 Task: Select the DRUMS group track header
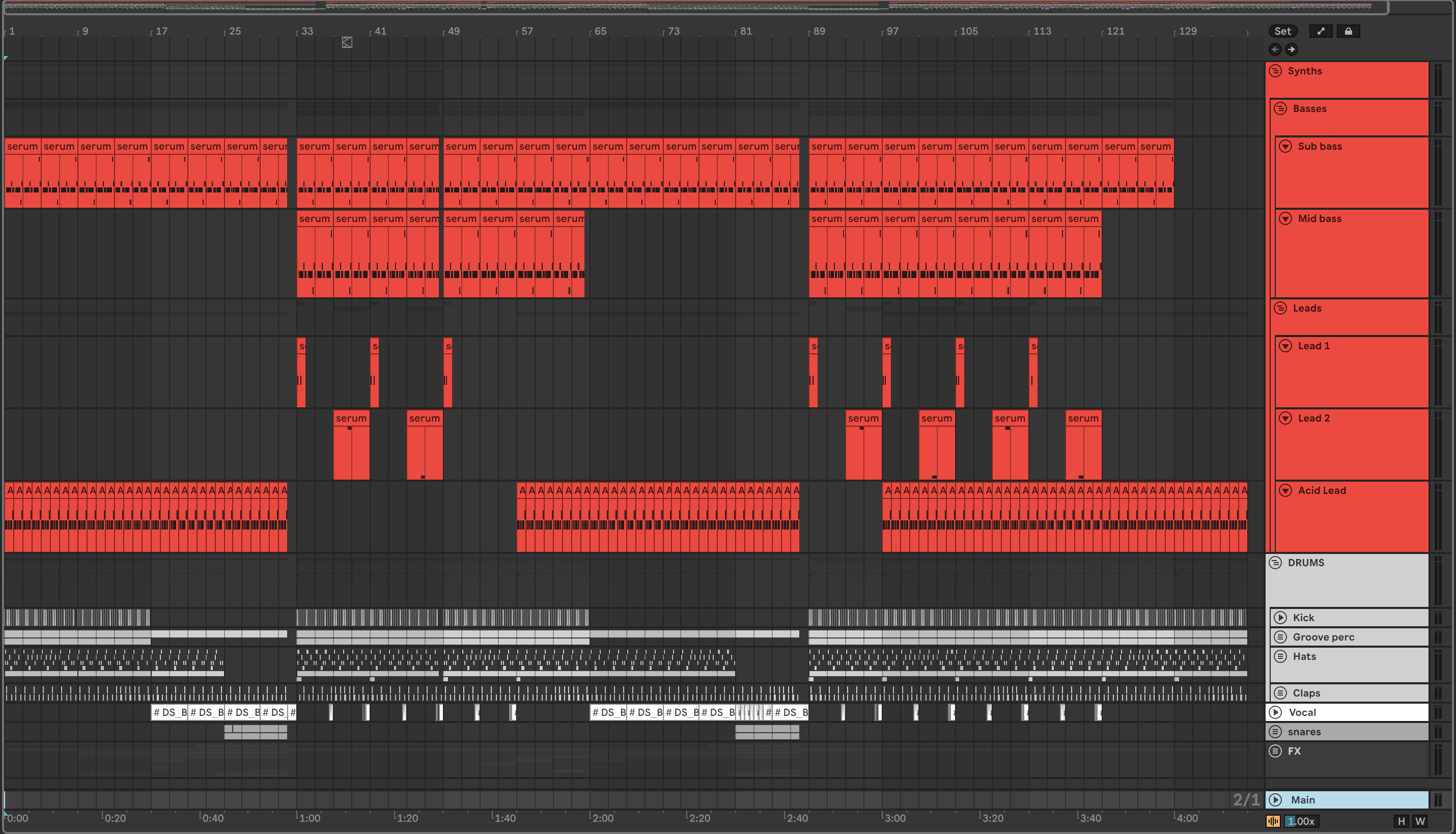[x=1306, y=563]
